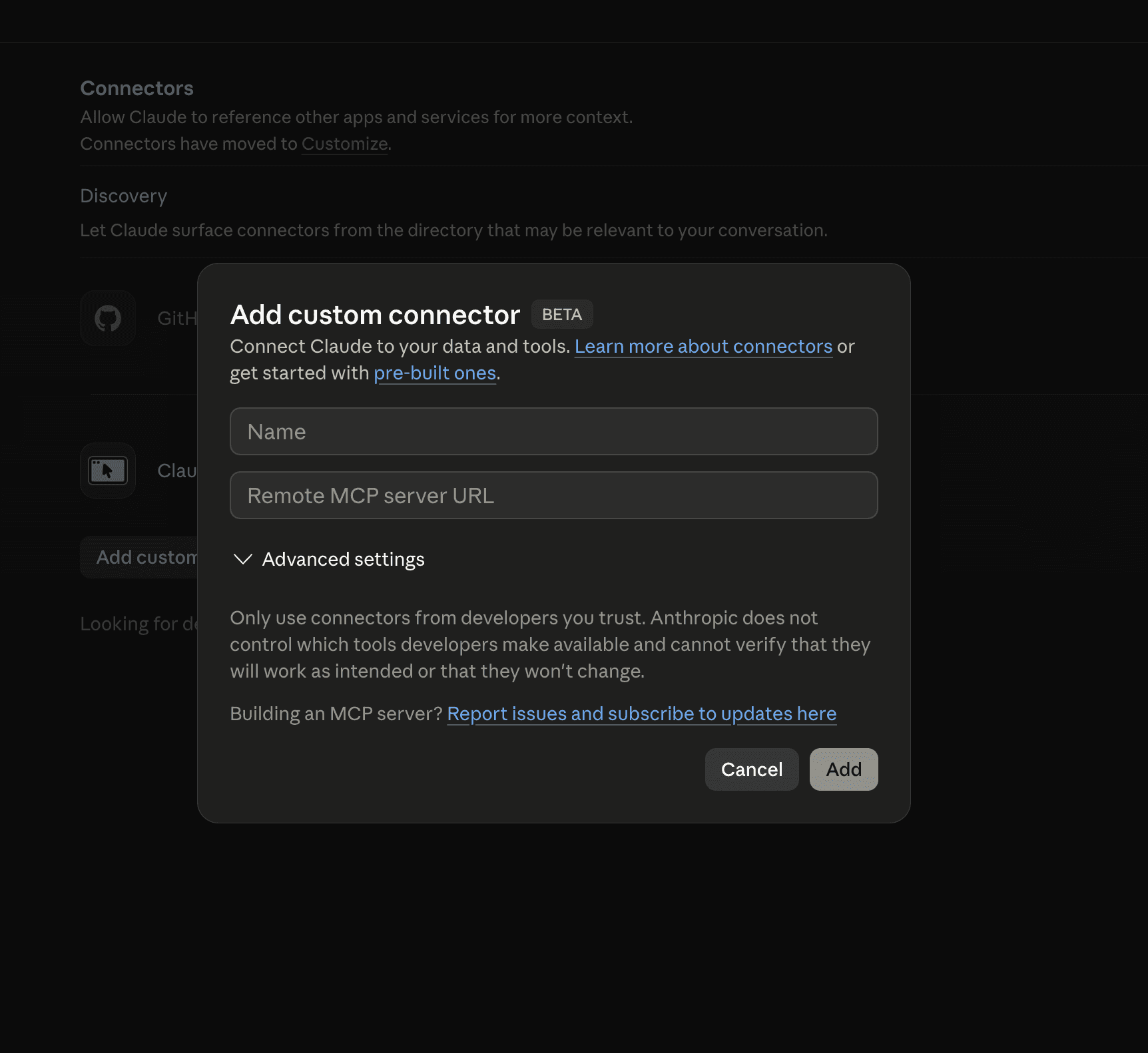Open Learn more about connectors link
Screen dimensions: 1148x1053
point(703,346)
